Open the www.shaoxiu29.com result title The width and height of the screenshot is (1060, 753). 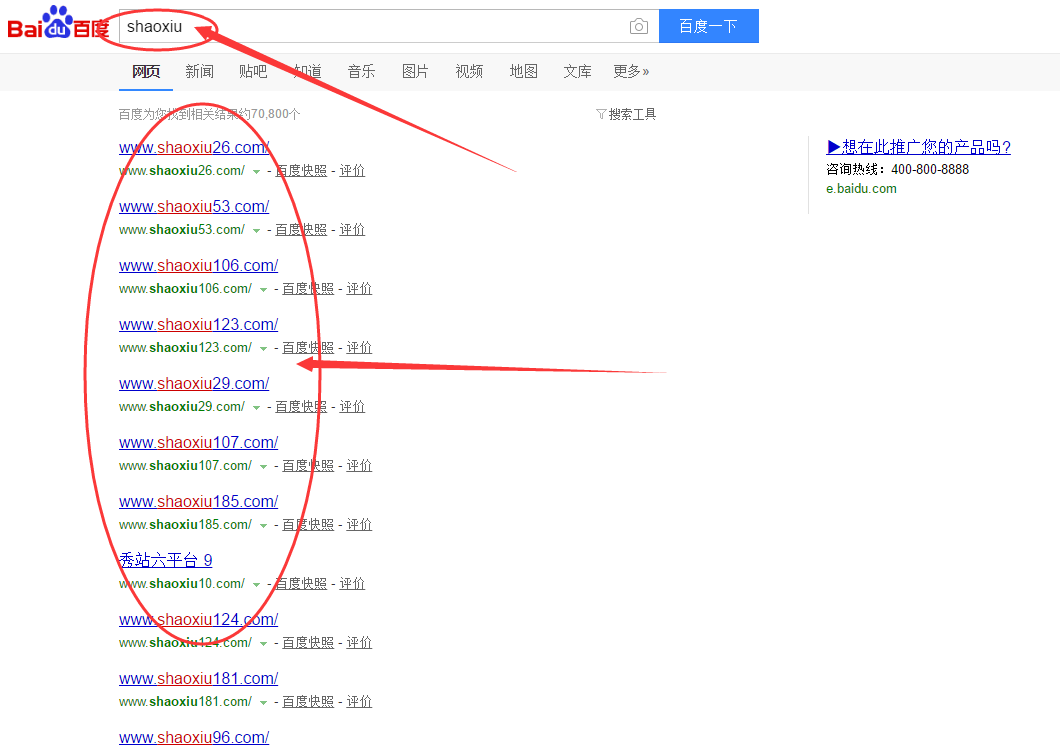[194, 384]
